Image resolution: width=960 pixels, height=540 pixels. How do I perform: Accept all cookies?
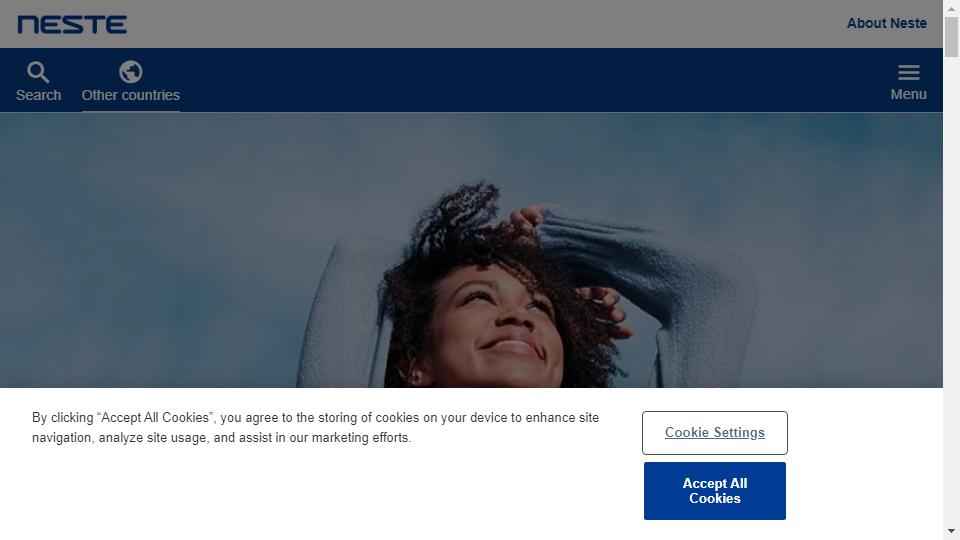click(714, 491)
